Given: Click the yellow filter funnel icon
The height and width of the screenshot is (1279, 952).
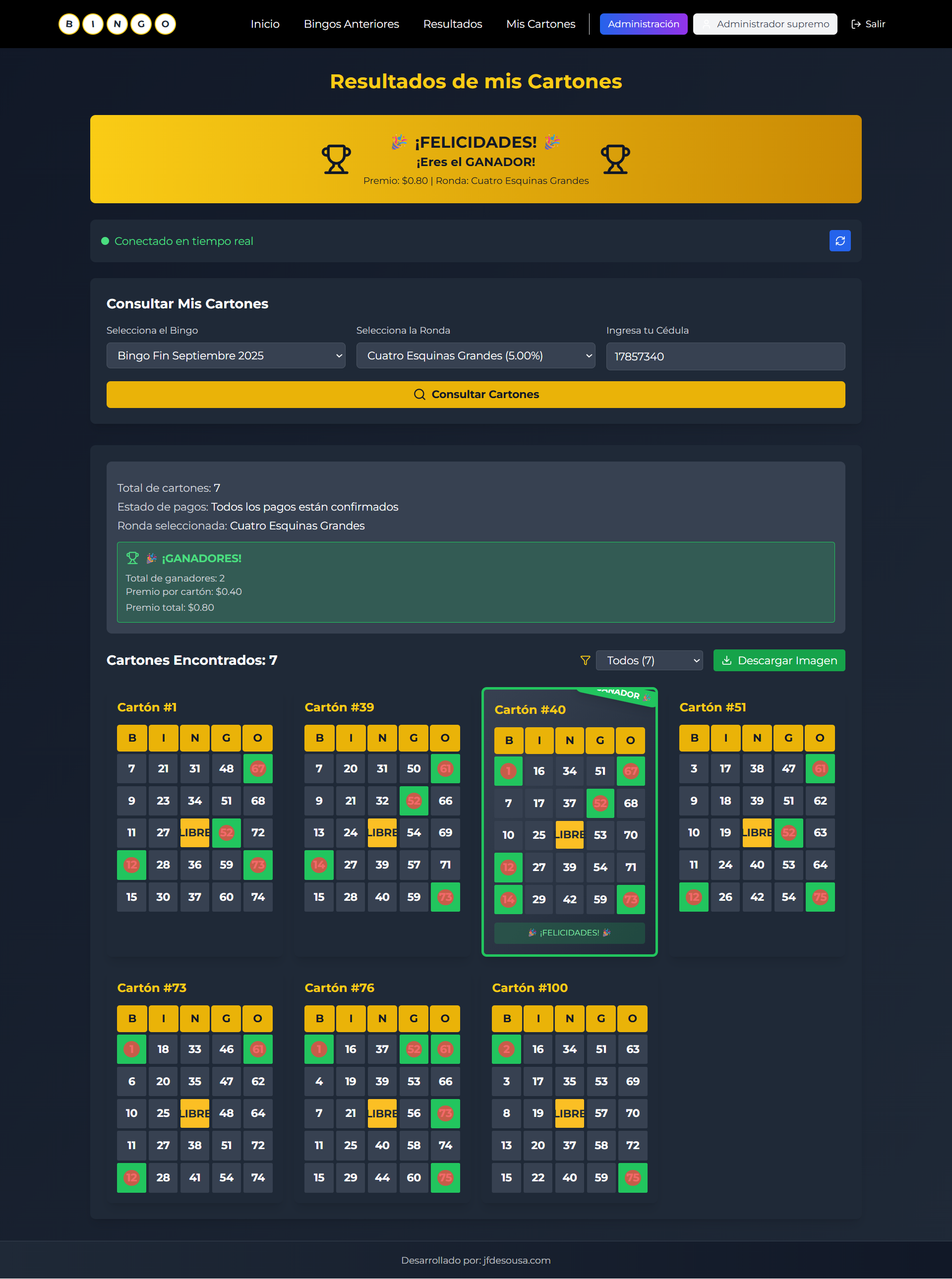Looking at the screenshot, I should [x=585, y=660].
